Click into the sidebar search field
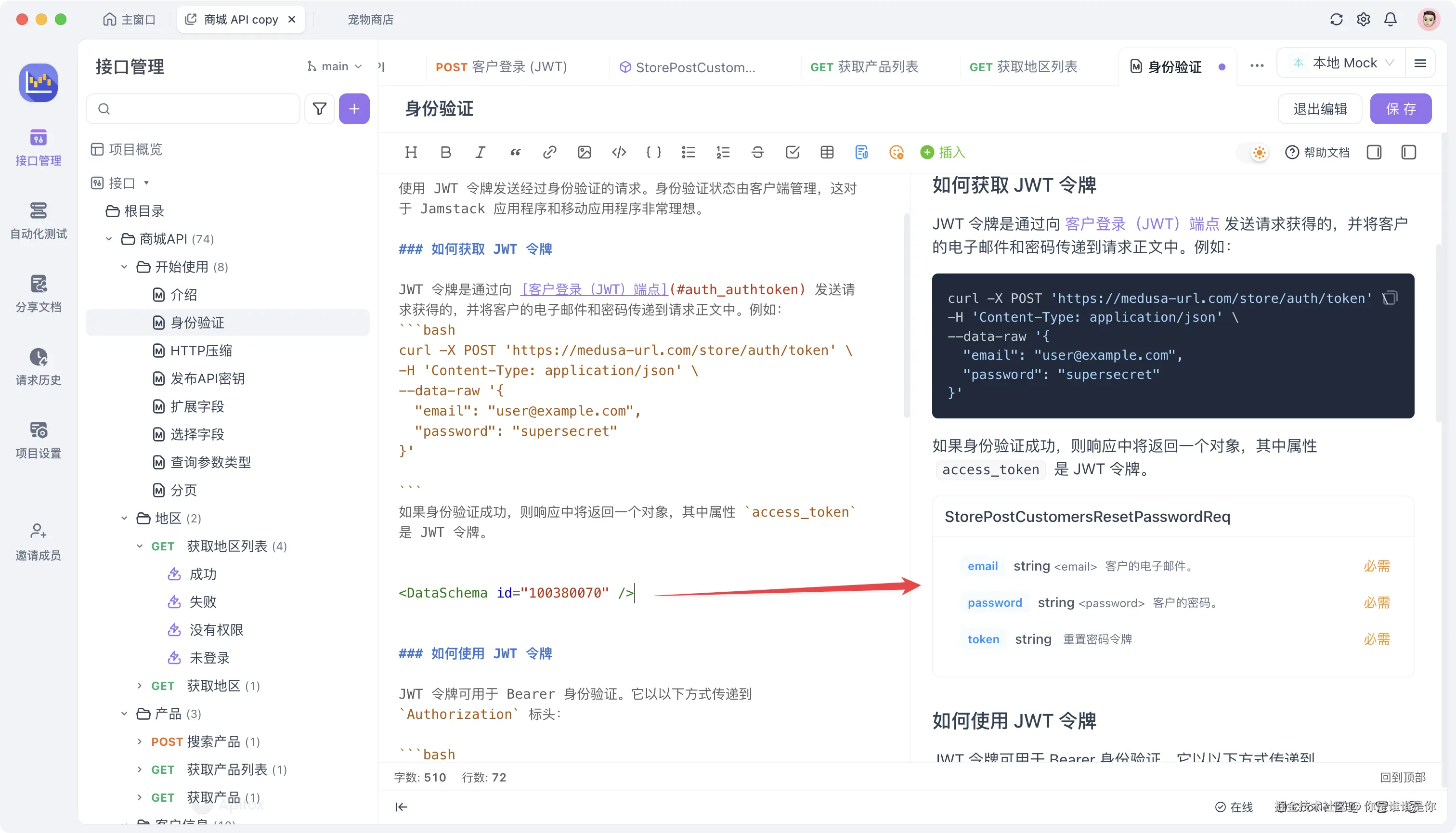This screenshot has height=833, width=1456. (193, 108)
